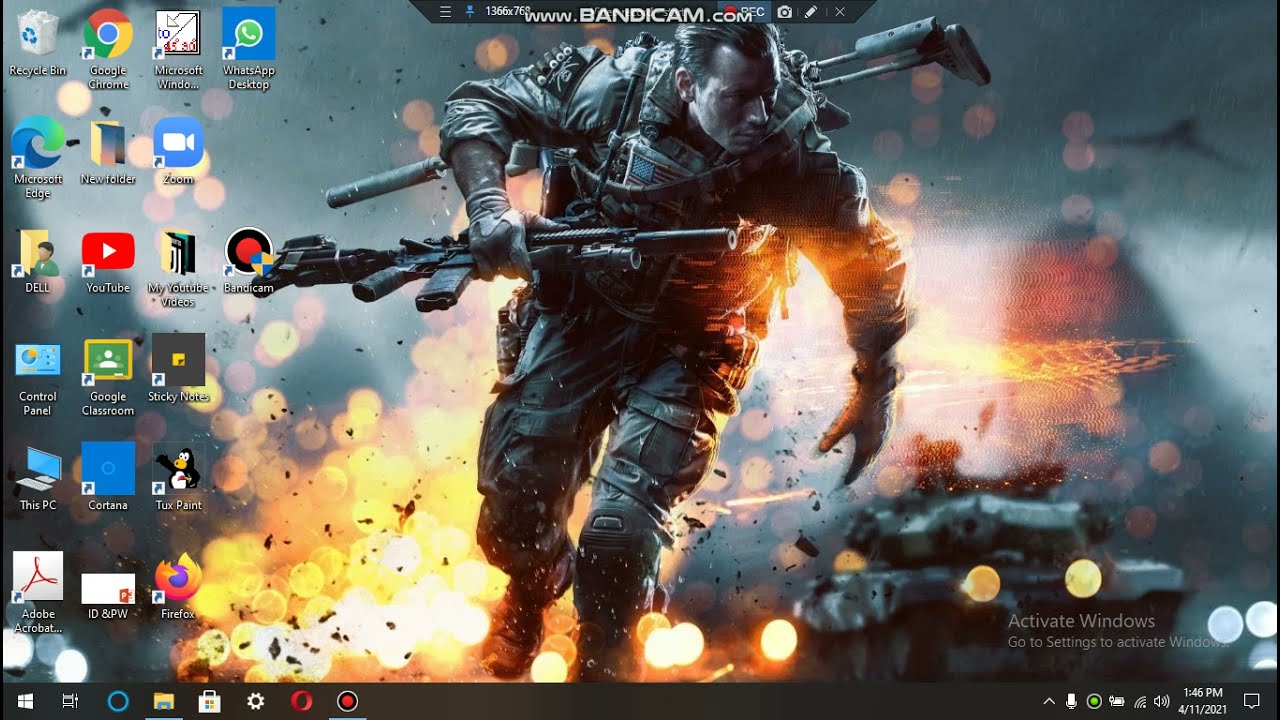
Task: Select the Microsoft Windo... desktop shortcut
Action: click(178, 50)
